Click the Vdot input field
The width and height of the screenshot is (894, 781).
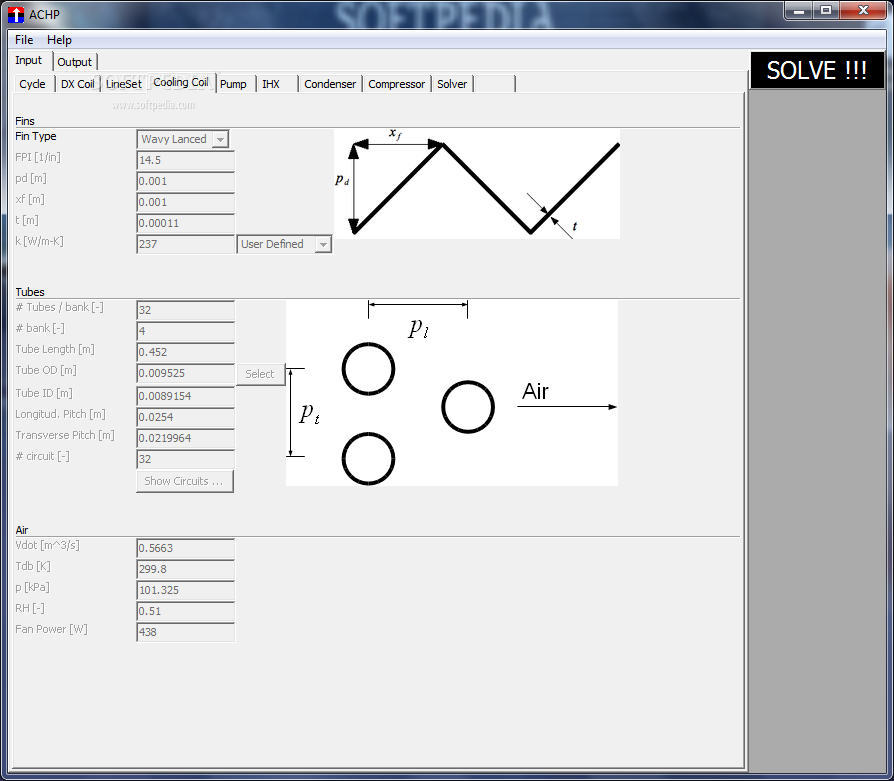pyautogui.click(x=185, y=548)
